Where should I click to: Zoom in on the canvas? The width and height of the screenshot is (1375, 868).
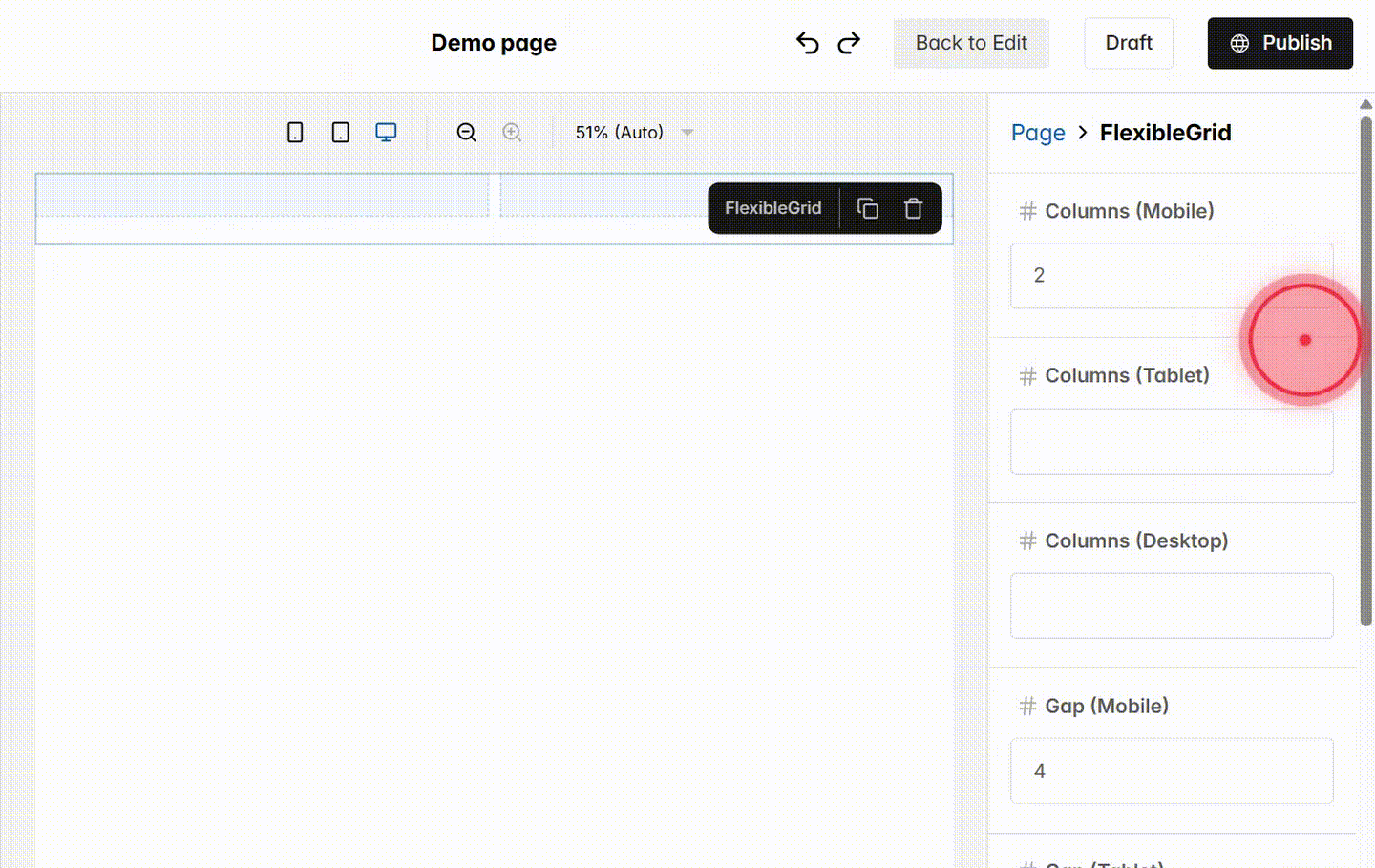point(512,132)
